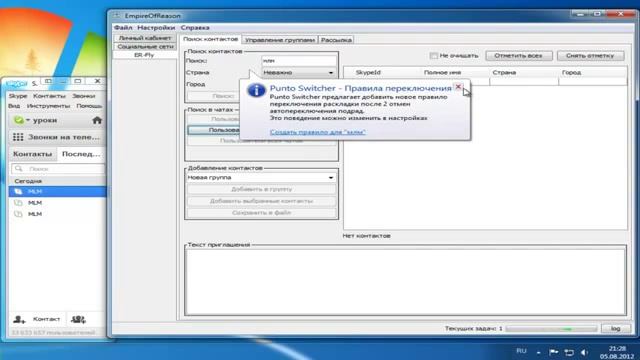The width and height of the screenshot is (640, 360).
Task: Select Социальные сети in the sidebar
Action: pos(144,47)
